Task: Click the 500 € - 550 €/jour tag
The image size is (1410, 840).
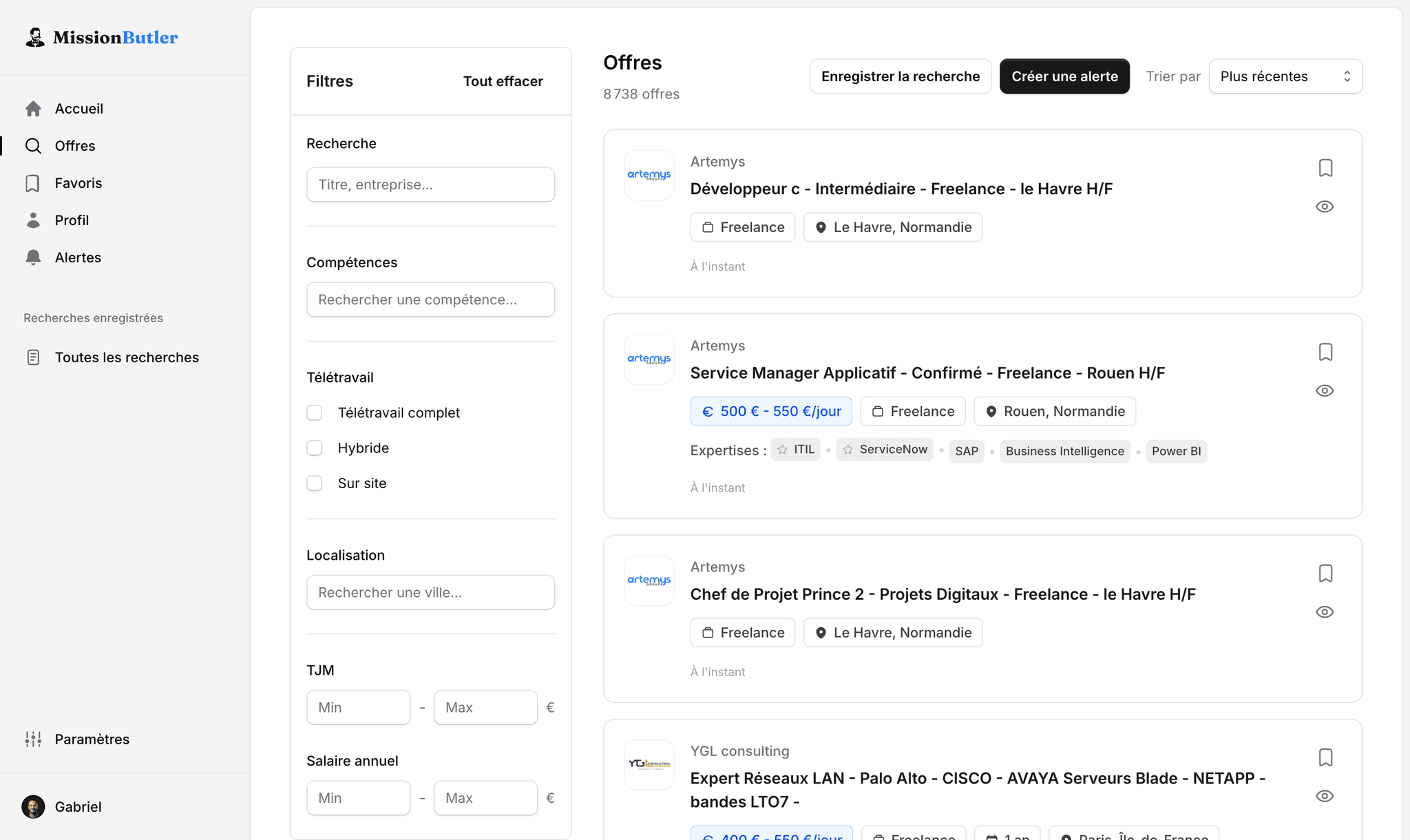Action: pos(771,411)
